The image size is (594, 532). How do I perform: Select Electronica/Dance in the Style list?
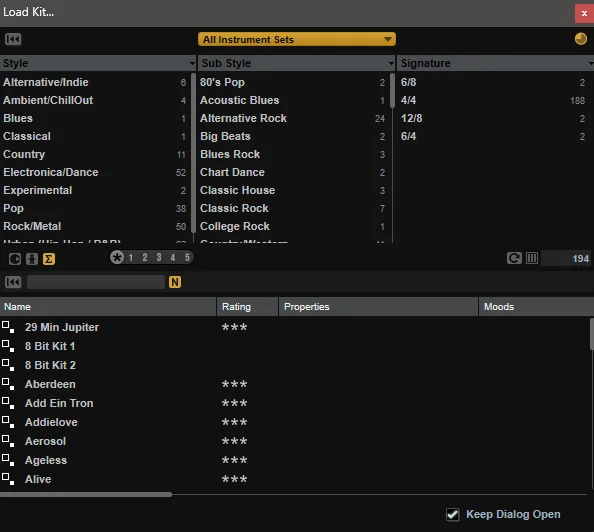[x=95, y=172]
